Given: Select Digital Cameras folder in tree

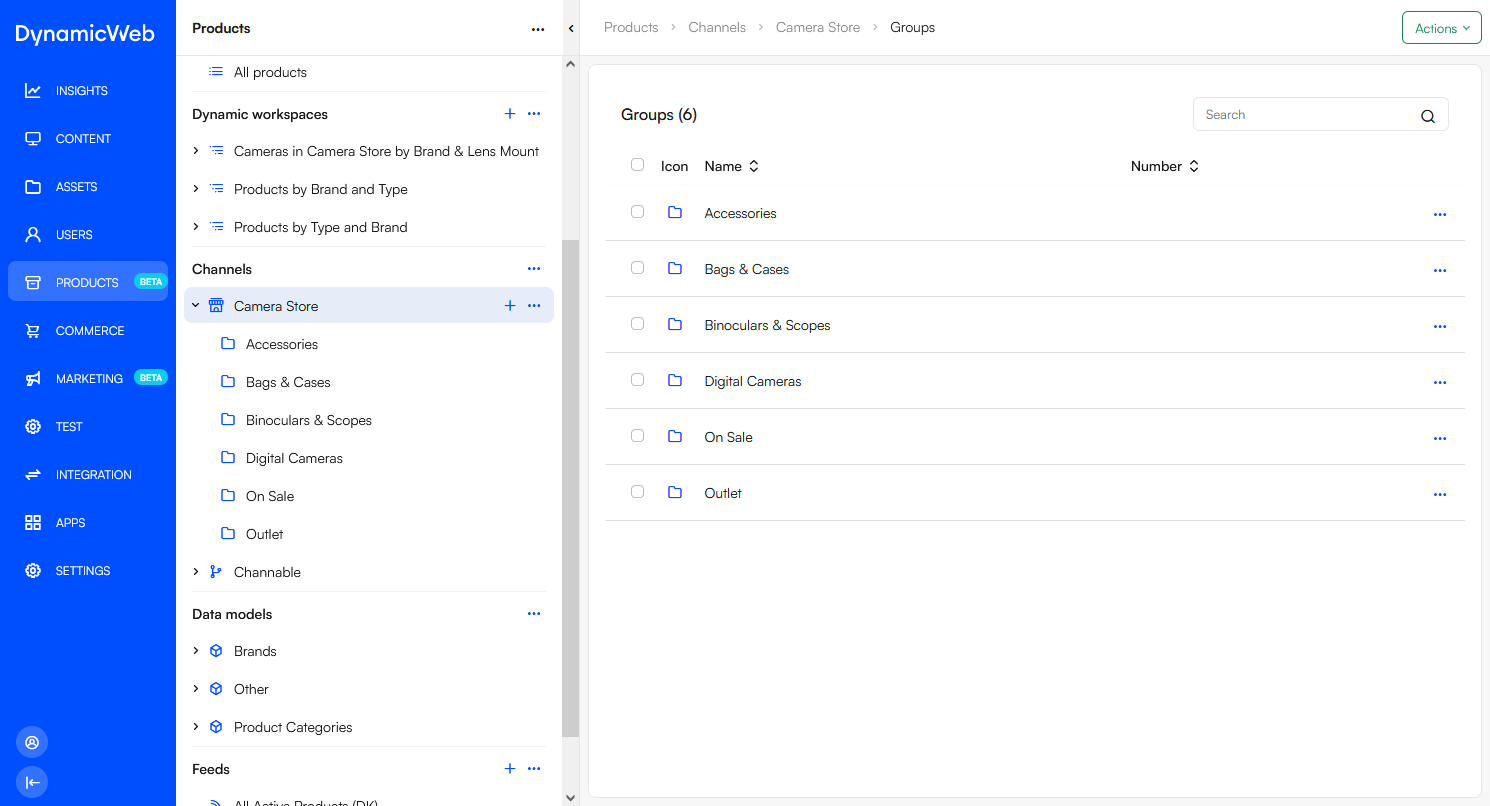Looking at the screenshot, I should (294, 458).
